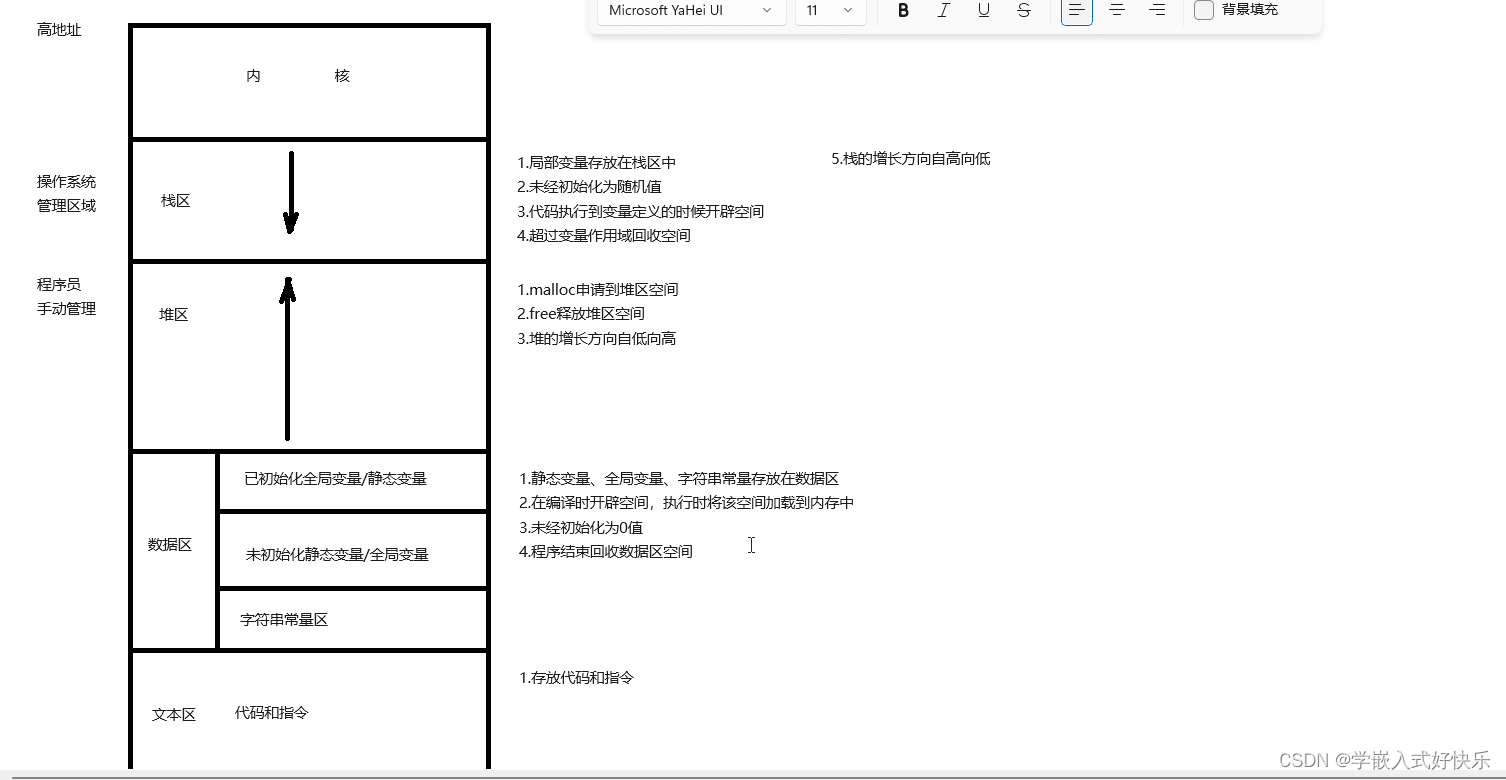The image size is (1506, 780).
Task: Click 未初始化静态变量/全局变量 text
Action: (x=337, y=554)
